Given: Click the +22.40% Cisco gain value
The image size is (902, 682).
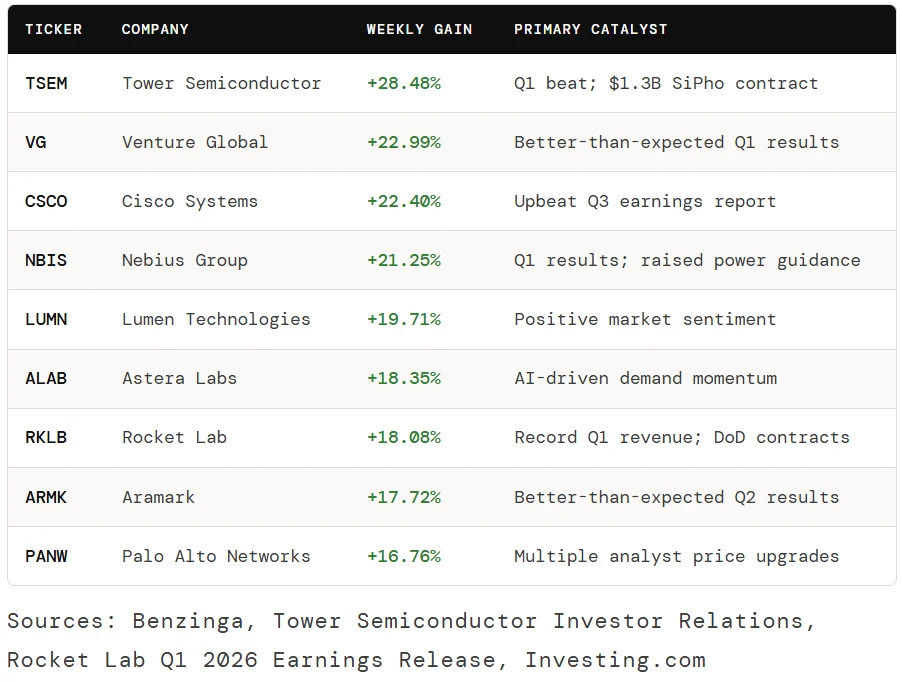Looking at the screenshot, I should pos(404,201).
